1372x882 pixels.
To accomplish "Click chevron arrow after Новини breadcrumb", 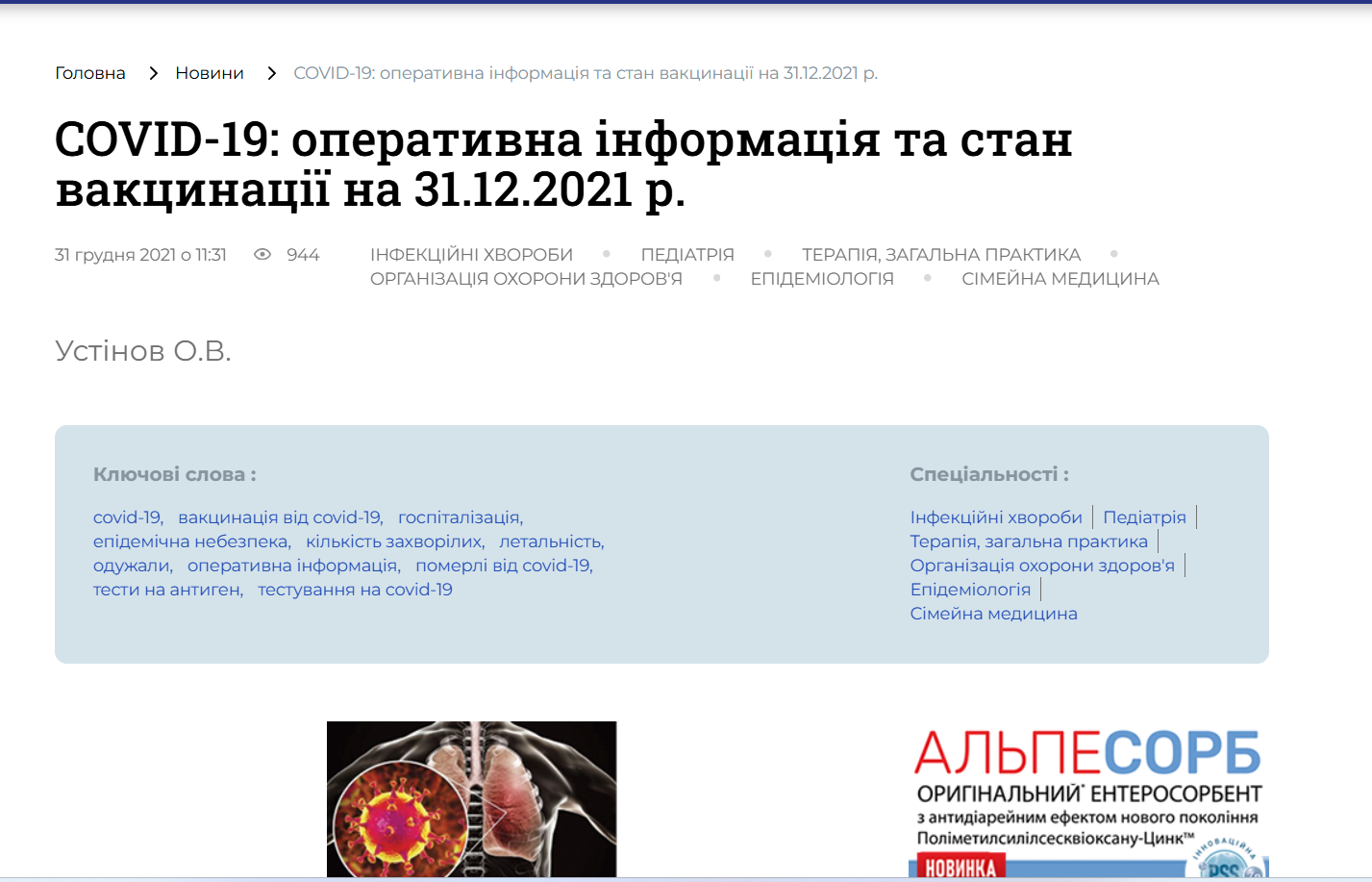I will point(272,73).
